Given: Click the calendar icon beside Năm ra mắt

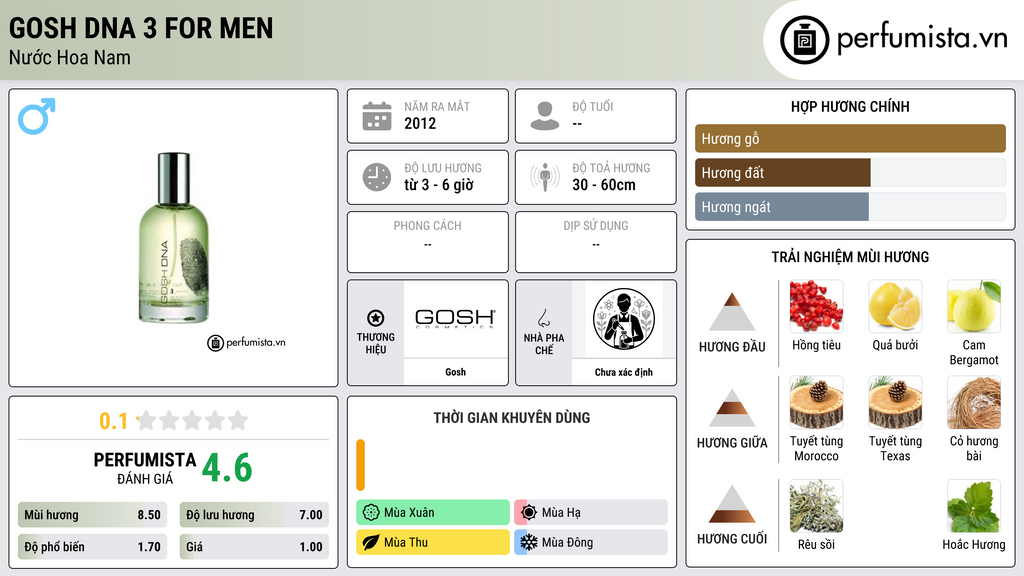Looking at the screenshot, I should (377, 116).
